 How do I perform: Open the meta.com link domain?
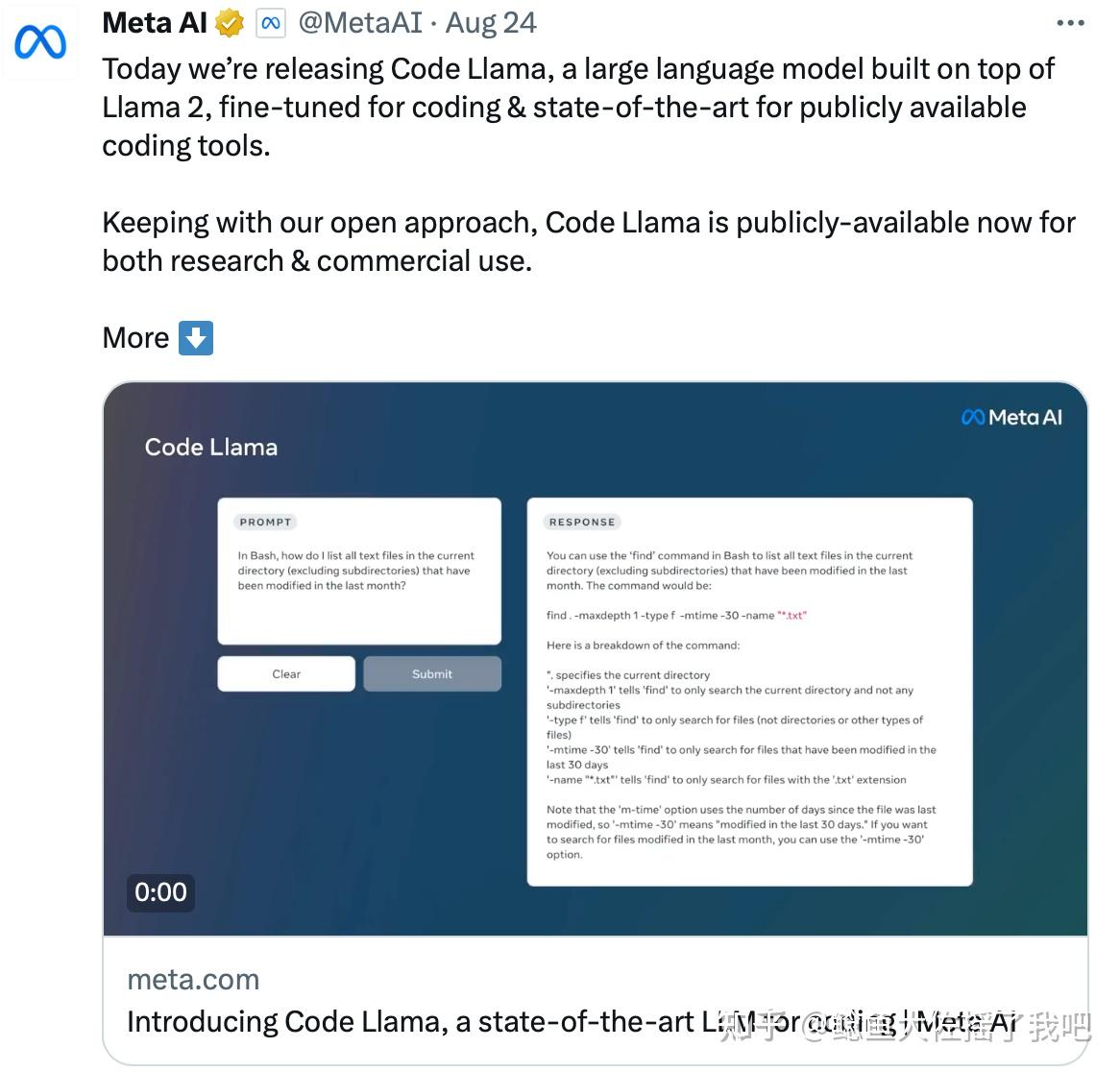pos(194,979)
